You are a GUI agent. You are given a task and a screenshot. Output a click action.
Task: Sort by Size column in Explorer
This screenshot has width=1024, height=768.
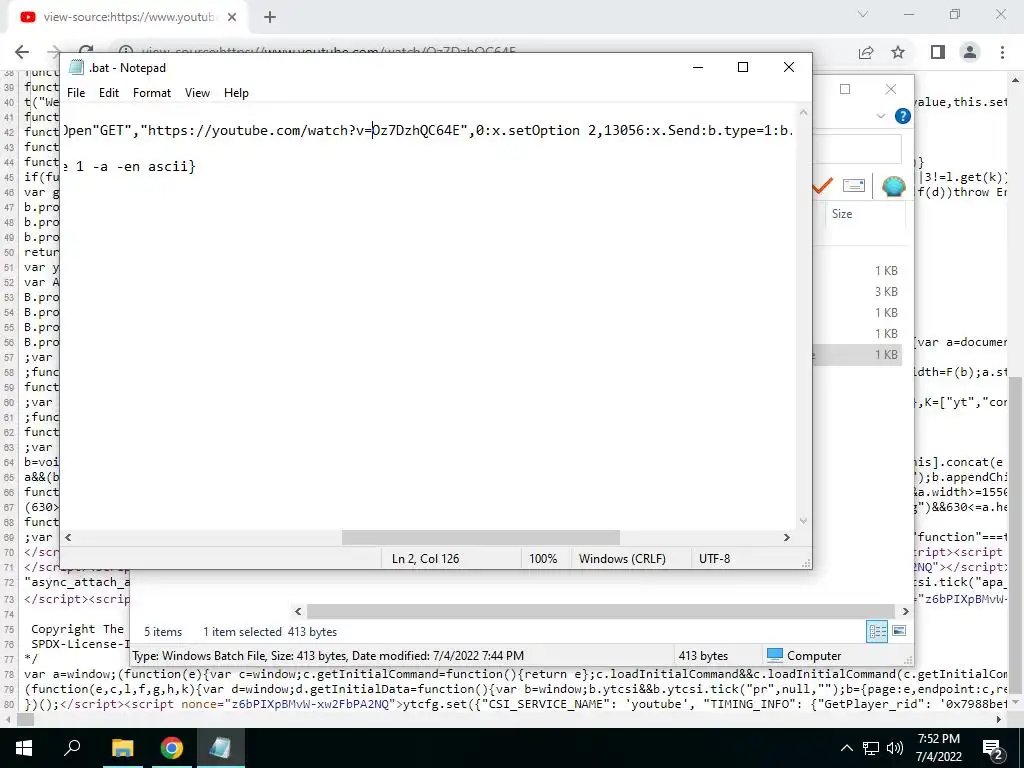click(842, 214)
